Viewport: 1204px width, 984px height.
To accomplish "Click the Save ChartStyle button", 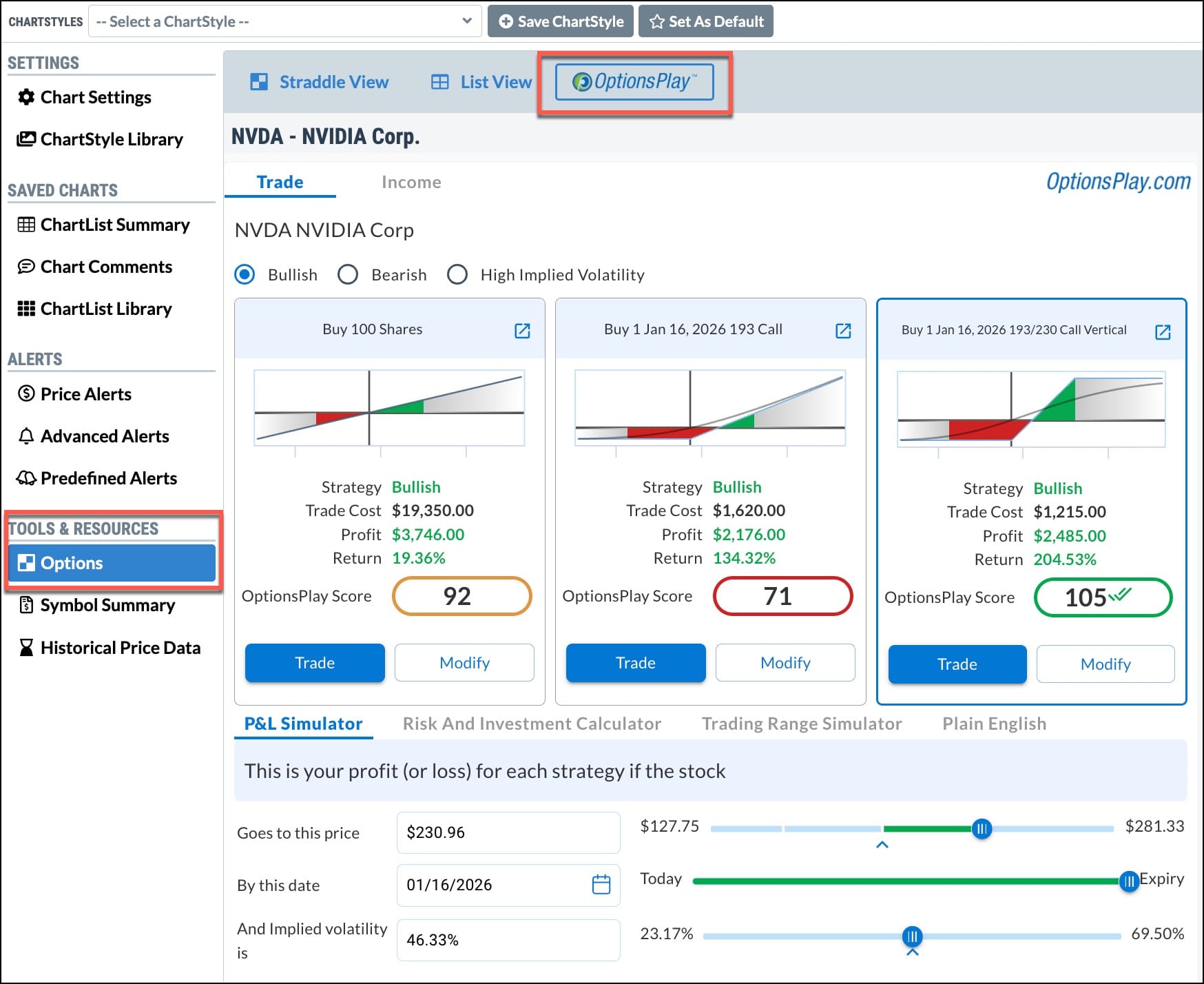I will point(561,21).
